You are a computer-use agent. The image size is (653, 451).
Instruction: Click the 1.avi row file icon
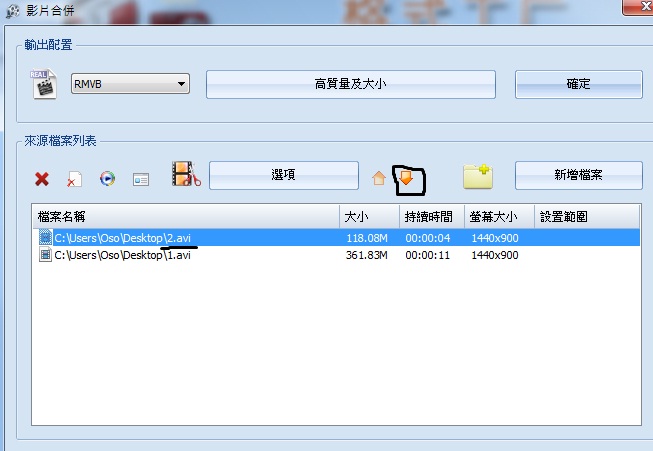[45, 254]
